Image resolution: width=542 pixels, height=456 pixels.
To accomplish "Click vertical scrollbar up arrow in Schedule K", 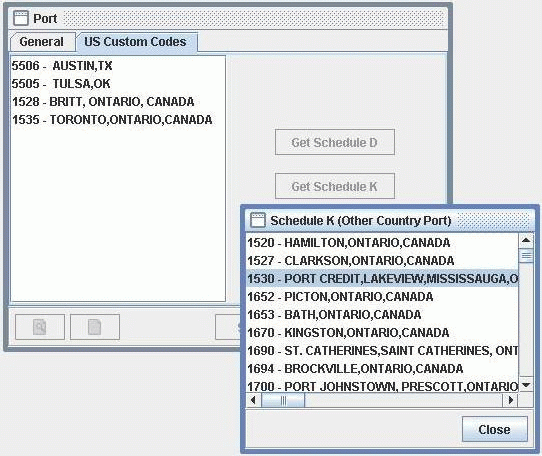I will click(x=526, y=240).
